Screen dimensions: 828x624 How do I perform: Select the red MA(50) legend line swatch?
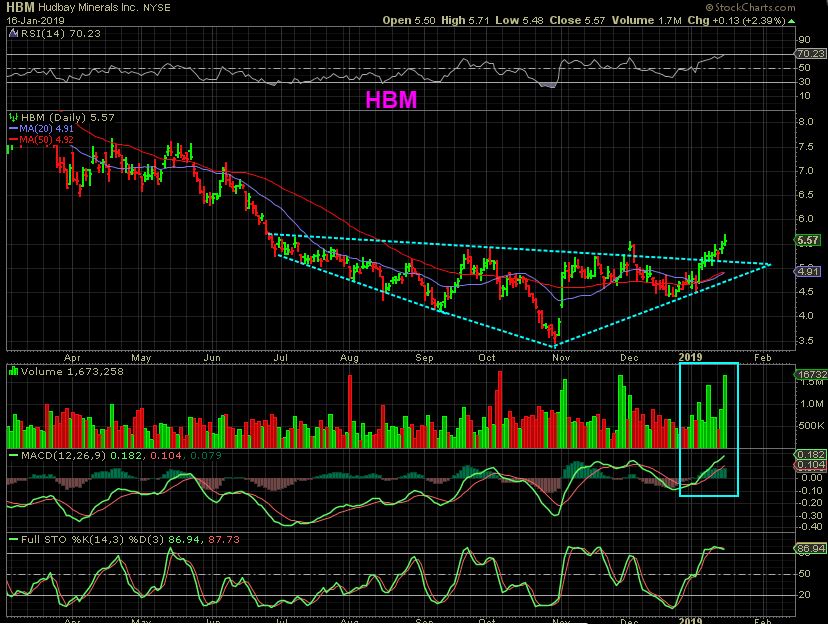click(13, 140)
